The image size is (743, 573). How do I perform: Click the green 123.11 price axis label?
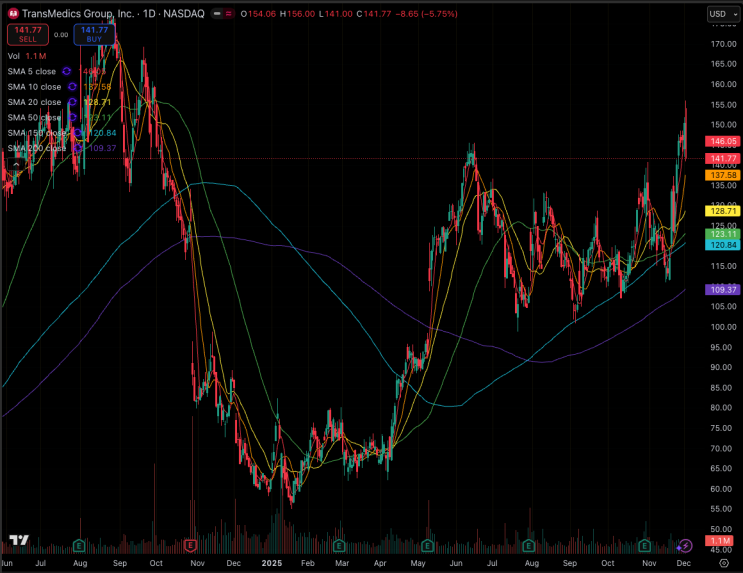pos(723,234)
